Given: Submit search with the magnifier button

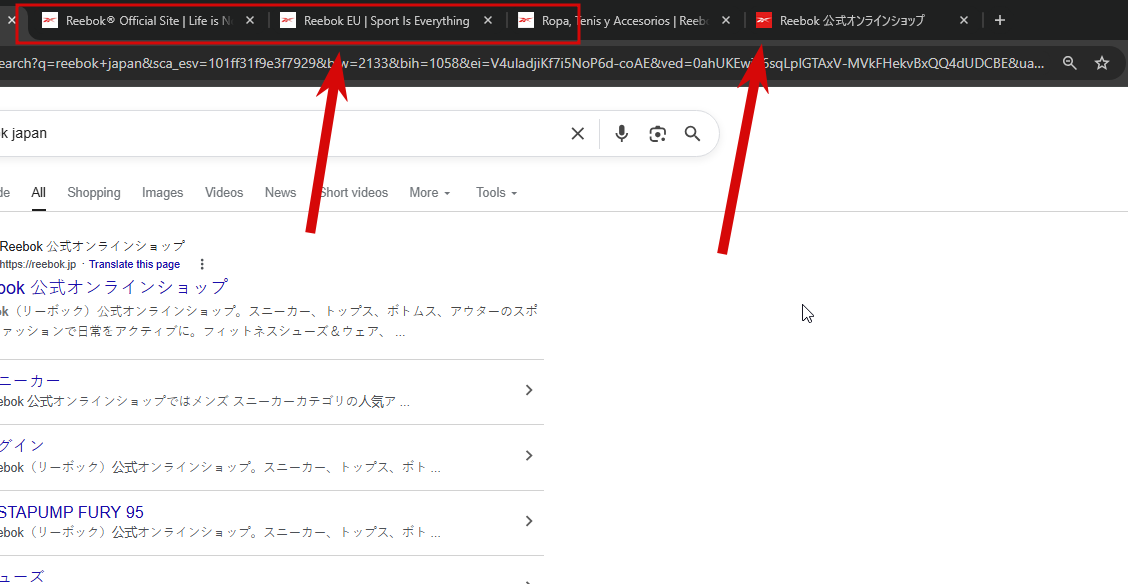Looking at the screenshot, I should click(x=692, y=134).
